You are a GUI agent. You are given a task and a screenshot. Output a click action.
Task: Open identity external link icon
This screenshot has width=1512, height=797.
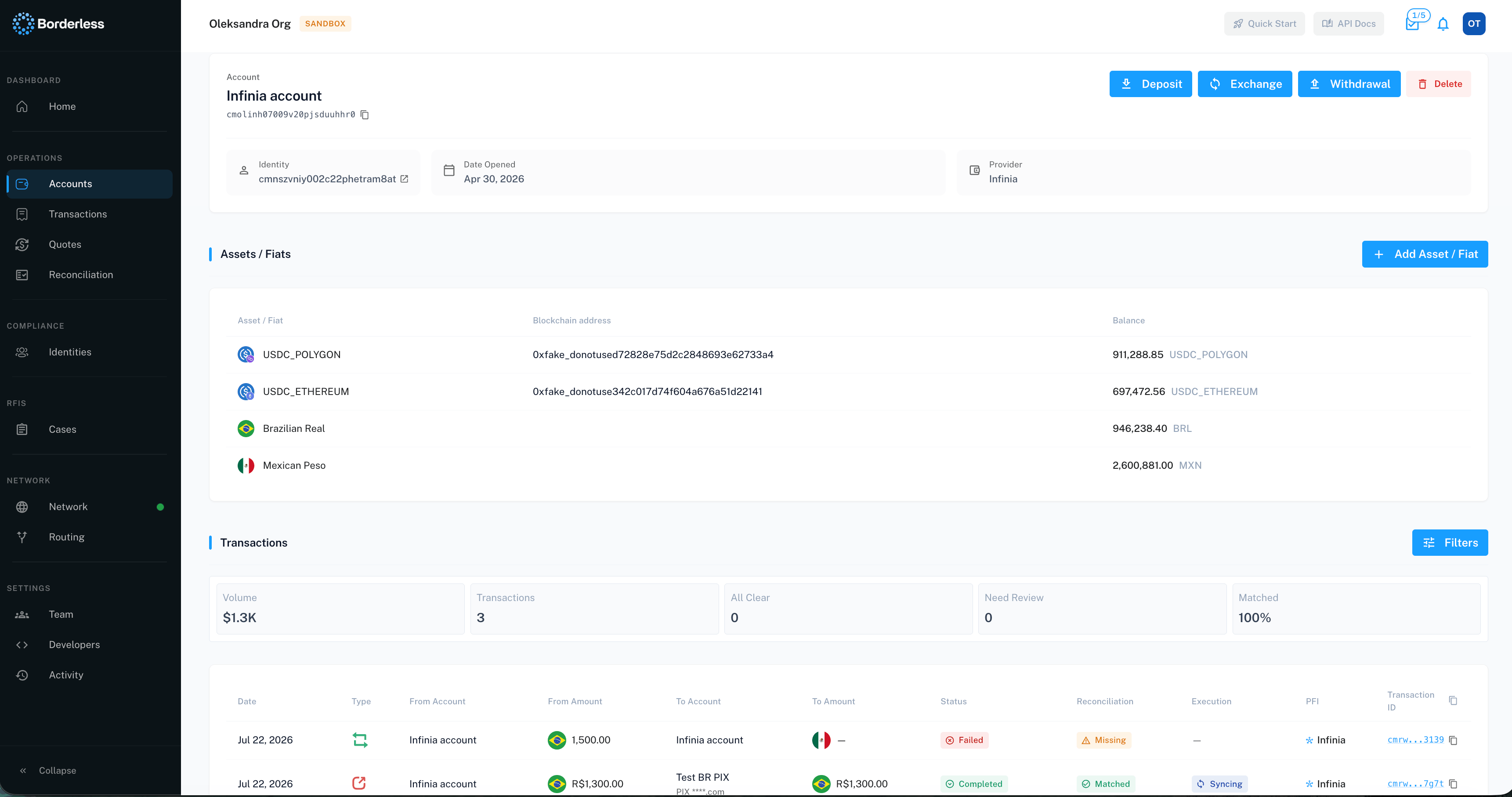(405, 179)
